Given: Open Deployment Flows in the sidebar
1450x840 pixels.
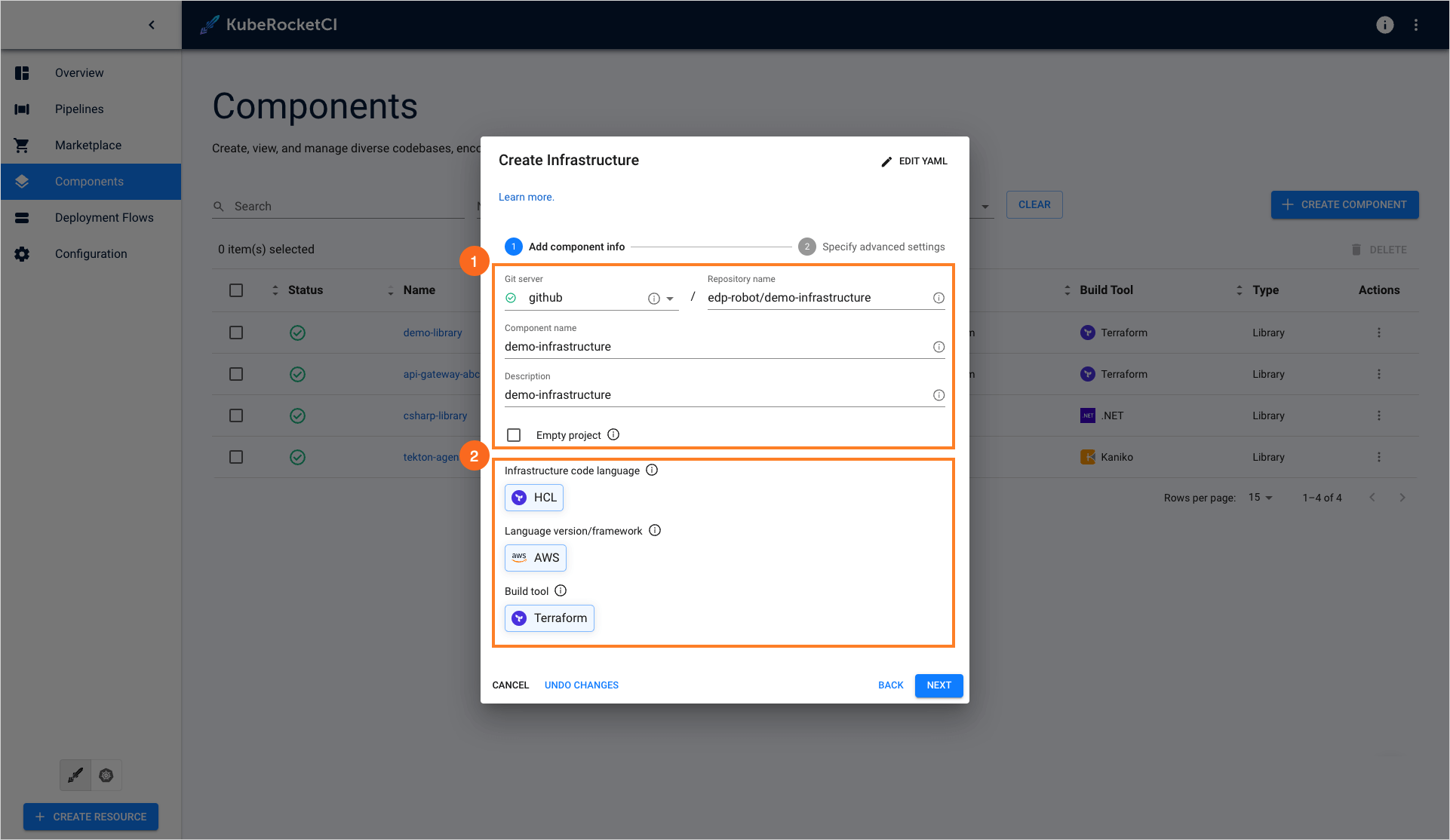Looking at the screenshot, I should point(104,218).
